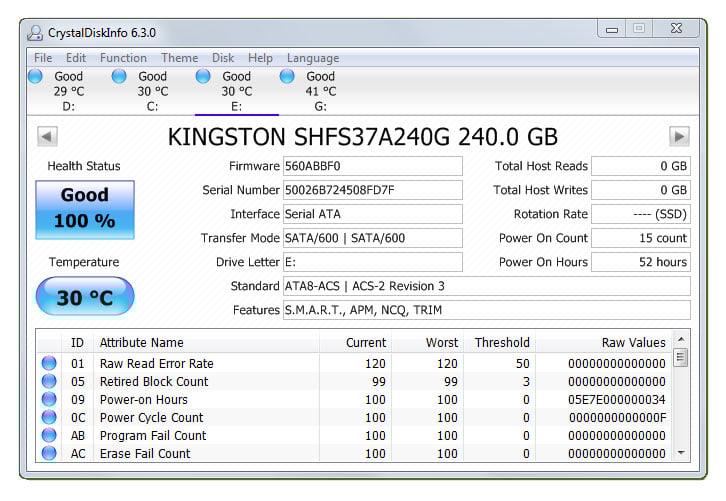726x501 pixels.
Task: Click the scroll up arrow of attribute list
Action: coord(681,339)
